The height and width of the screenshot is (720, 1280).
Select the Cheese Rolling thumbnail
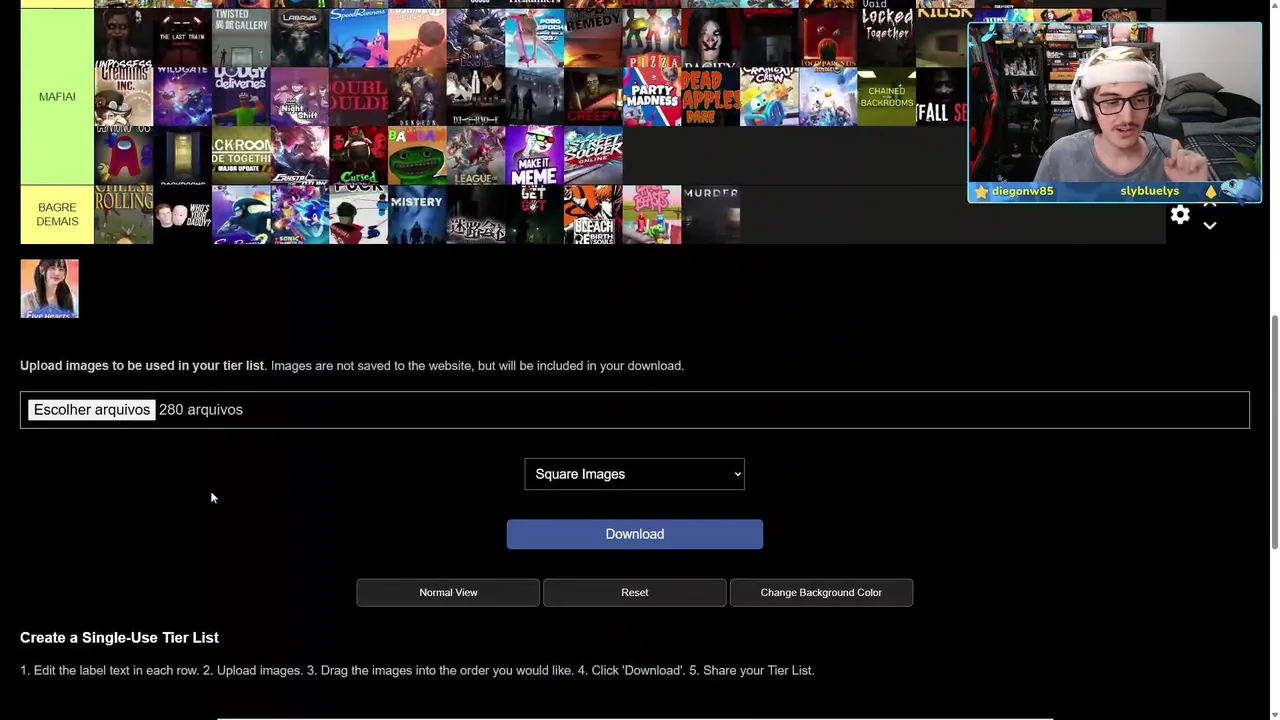tap(123, 214)
